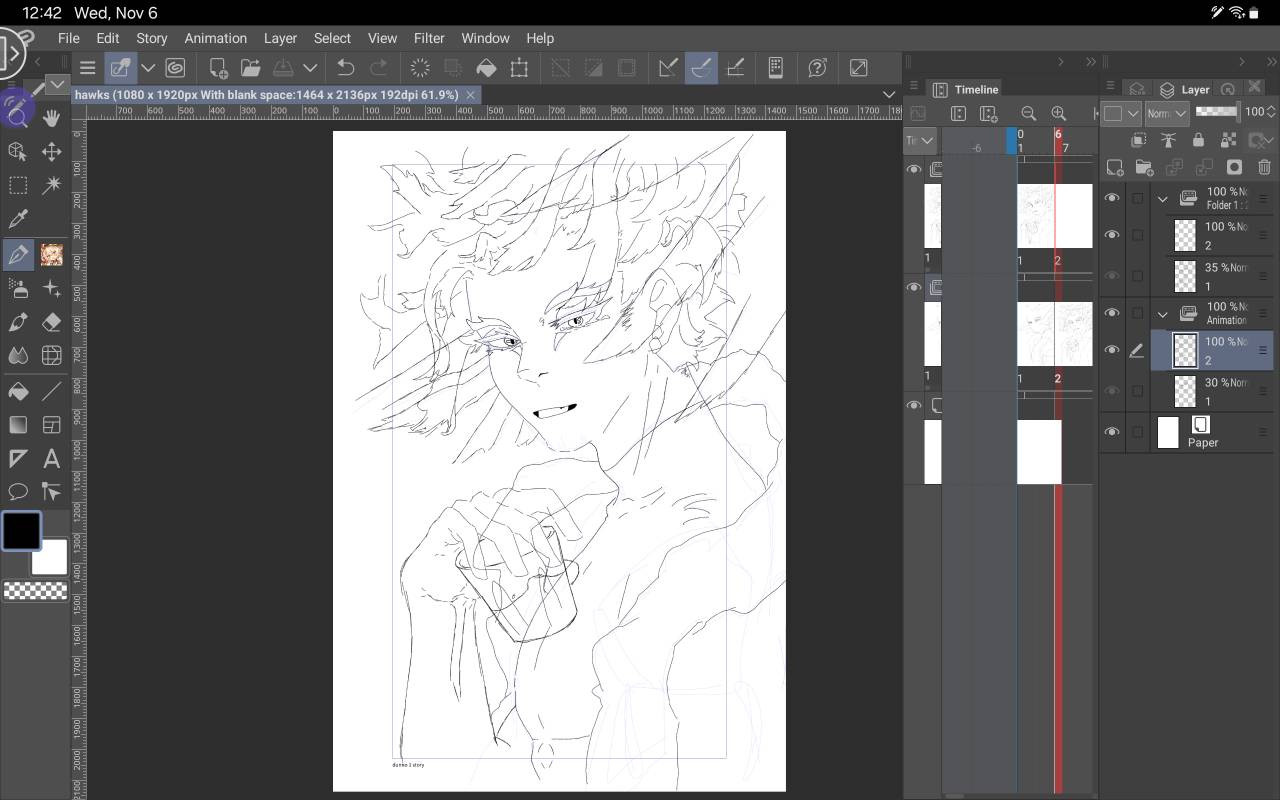Delete the selected layer with trash icon
1280x800 pixels.
pos(1264,167)
